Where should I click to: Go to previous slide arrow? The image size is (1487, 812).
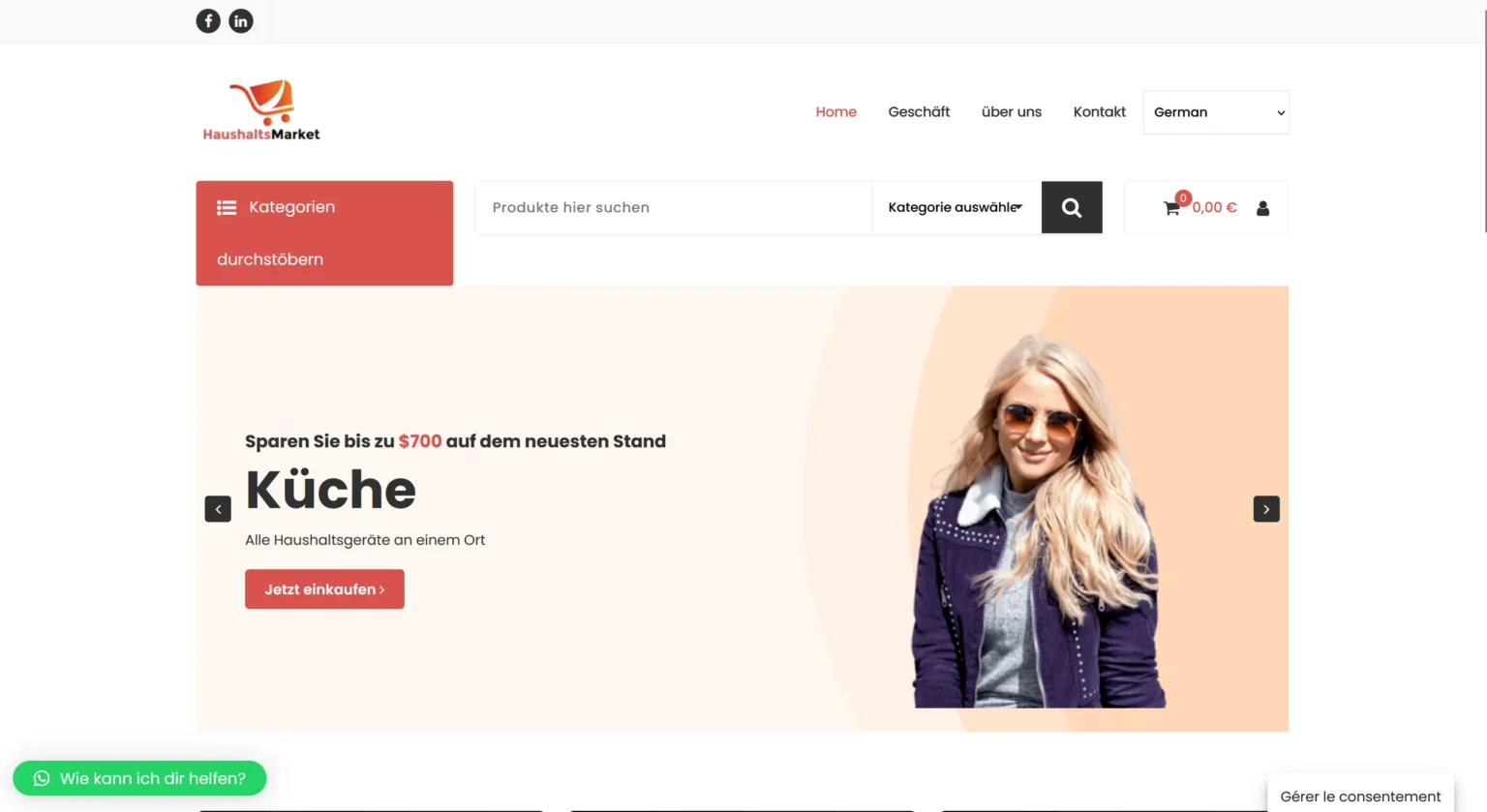pos(218,509)
